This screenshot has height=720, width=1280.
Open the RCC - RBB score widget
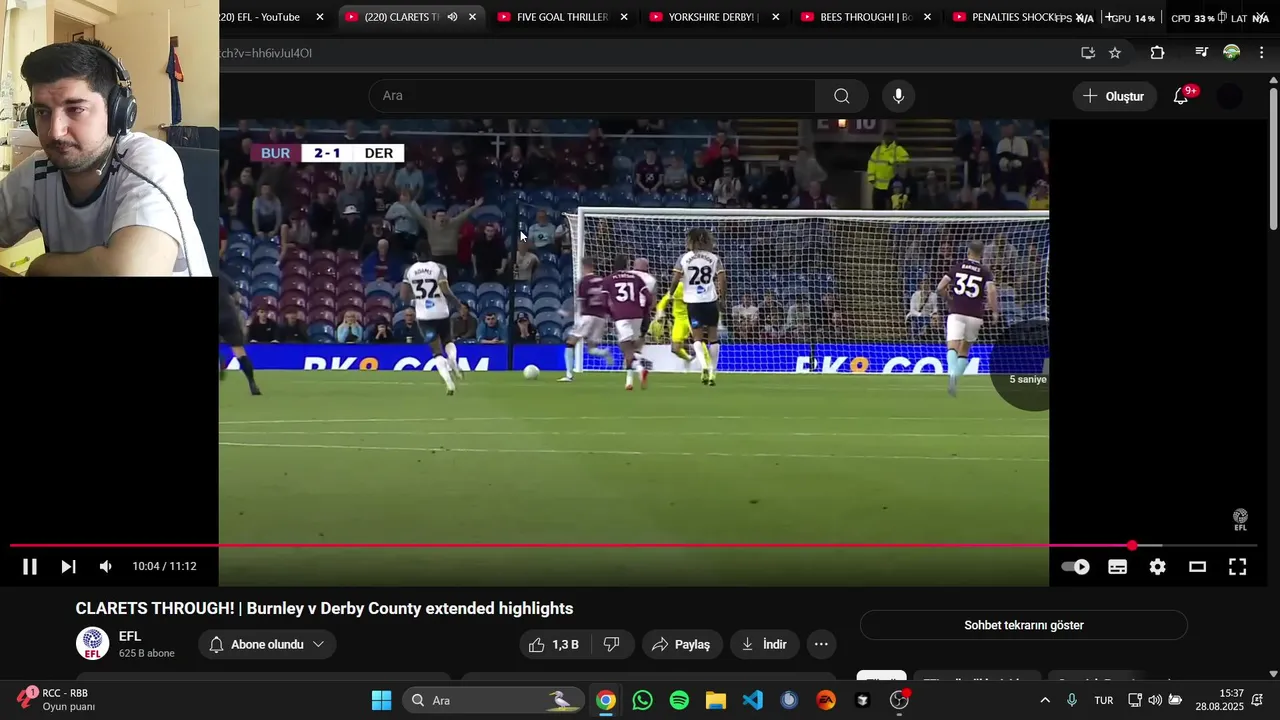(58, 700)
